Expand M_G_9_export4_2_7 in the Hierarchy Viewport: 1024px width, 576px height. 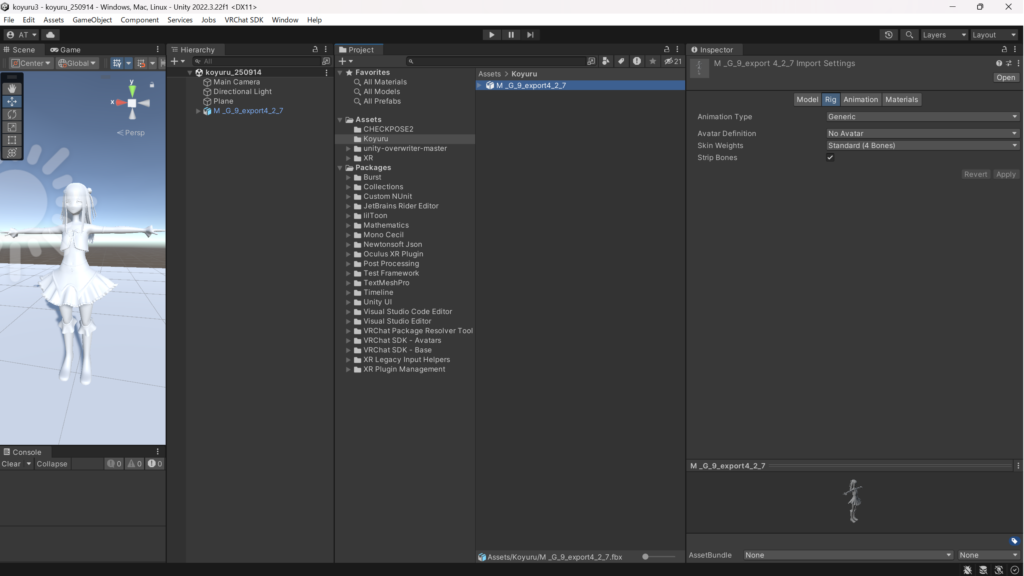198,111
